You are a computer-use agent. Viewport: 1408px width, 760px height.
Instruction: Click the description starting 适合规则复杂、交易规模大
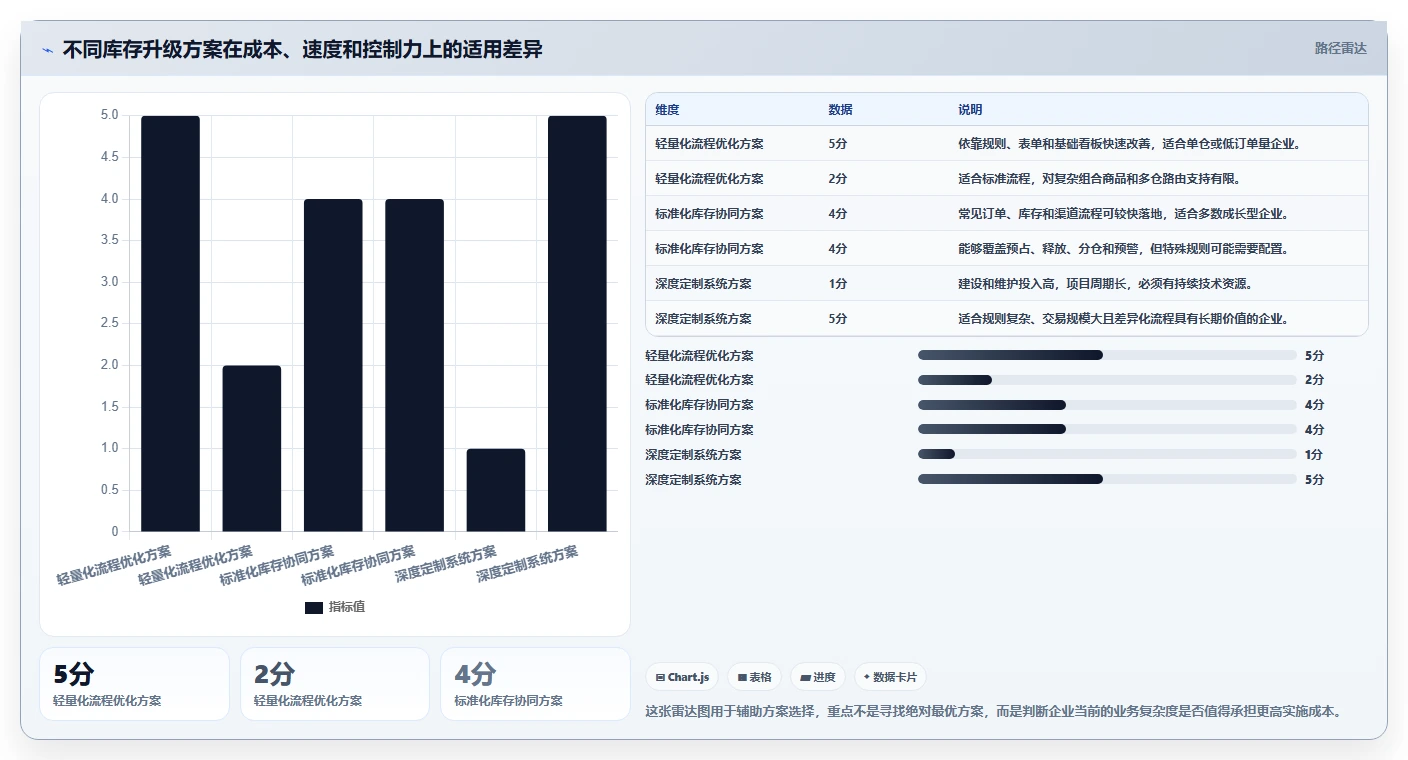[x=1124, y=319]
